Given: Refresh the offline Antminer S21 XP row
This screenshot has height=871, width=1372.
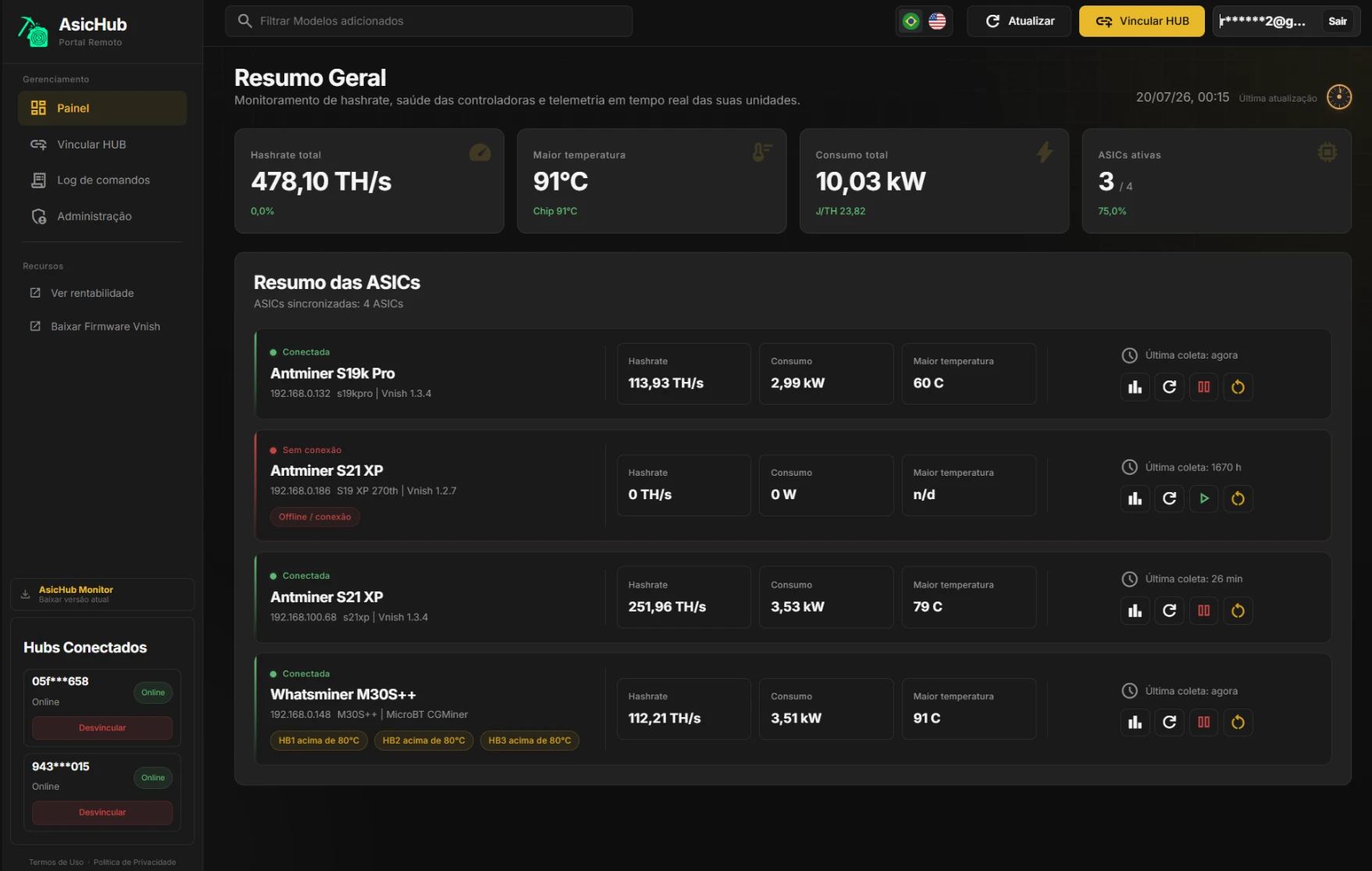Looking at the screenshot, I should point(1169,498).
